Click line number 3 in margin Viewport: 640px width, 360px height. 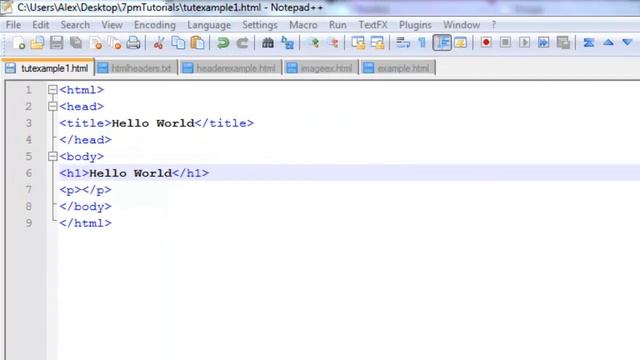29,123
